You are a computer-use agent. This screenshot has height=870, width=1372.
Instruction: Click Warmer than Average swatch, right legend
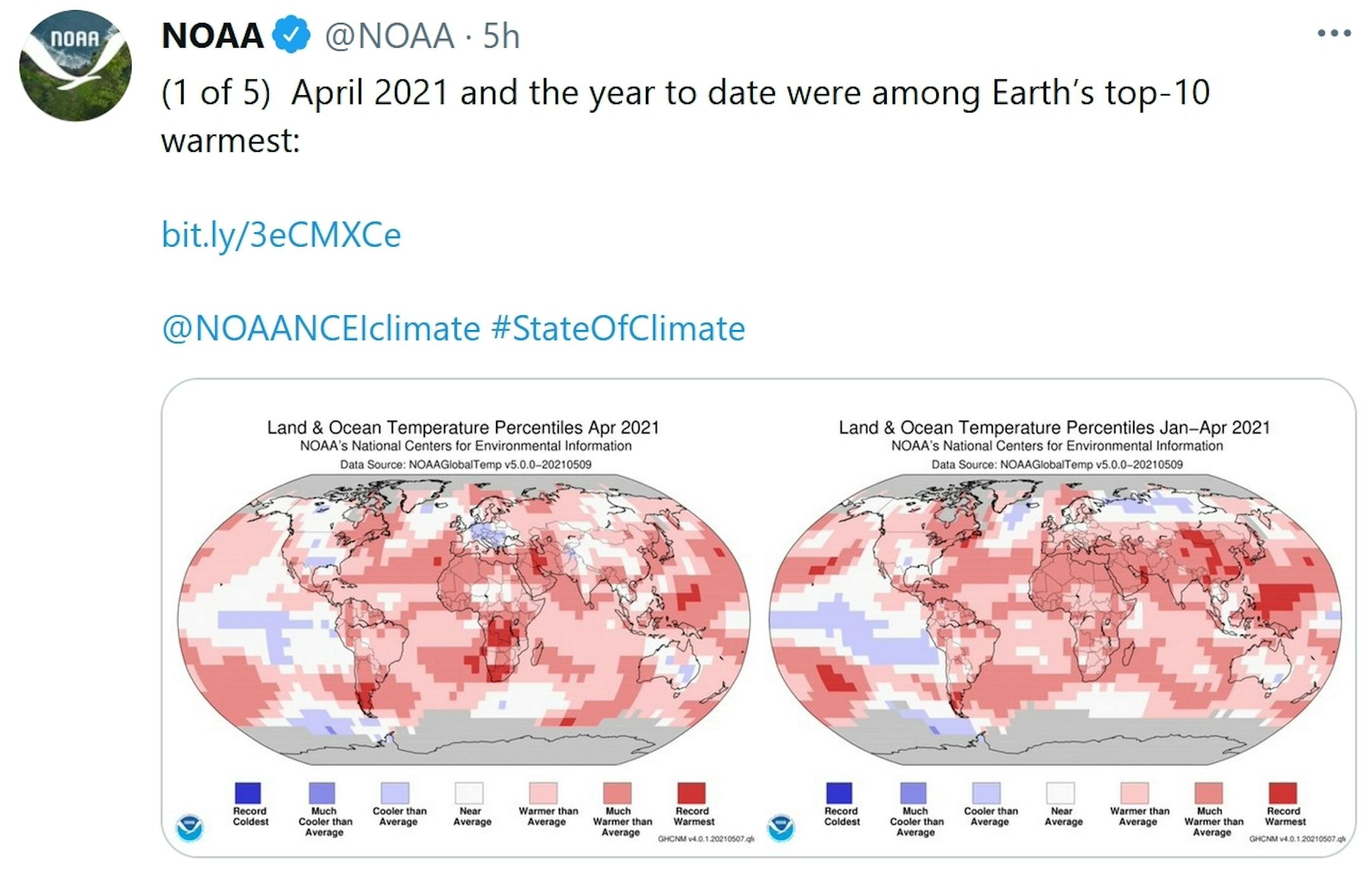coord(1135,793)
